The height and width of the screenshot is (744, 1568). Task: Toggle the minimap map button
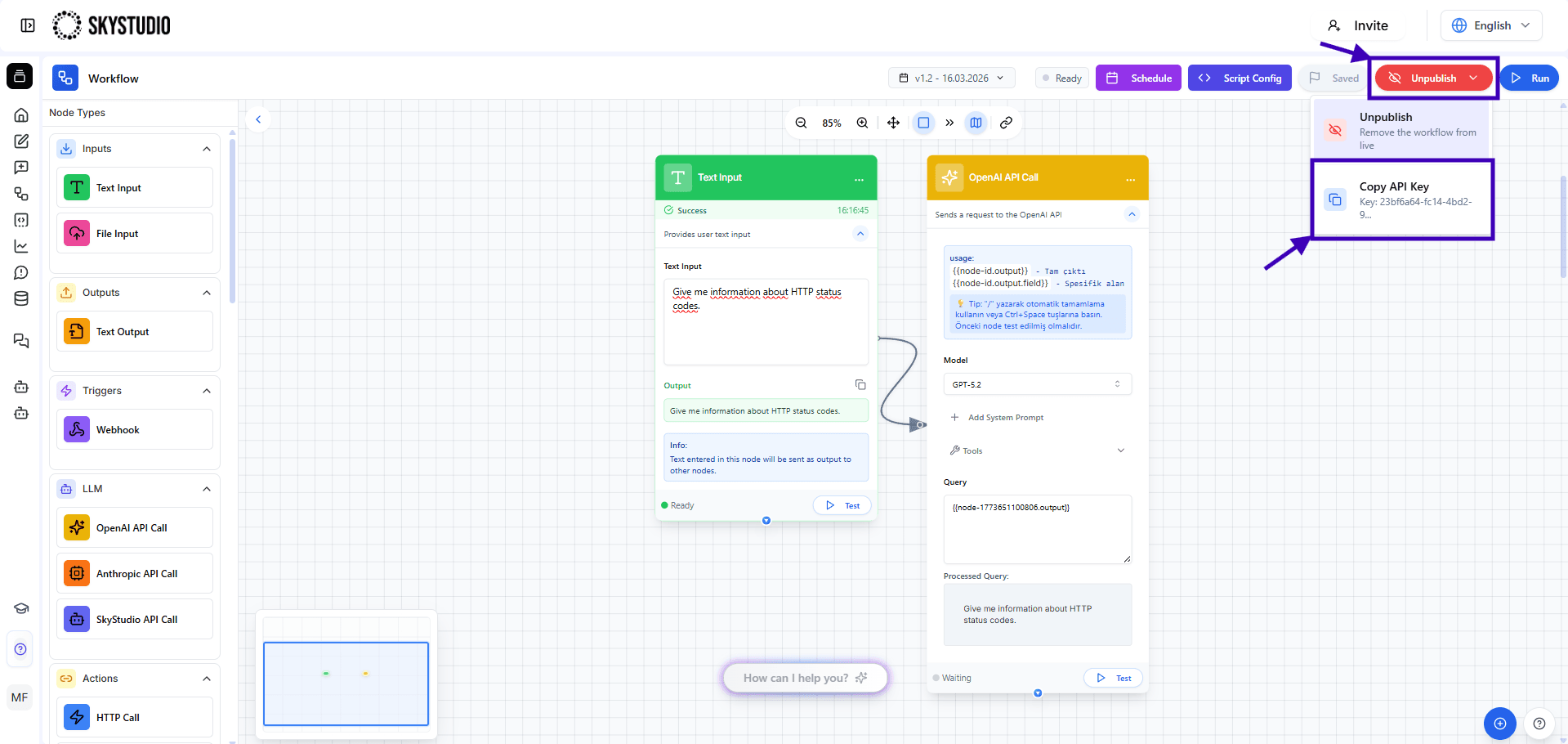976,123
